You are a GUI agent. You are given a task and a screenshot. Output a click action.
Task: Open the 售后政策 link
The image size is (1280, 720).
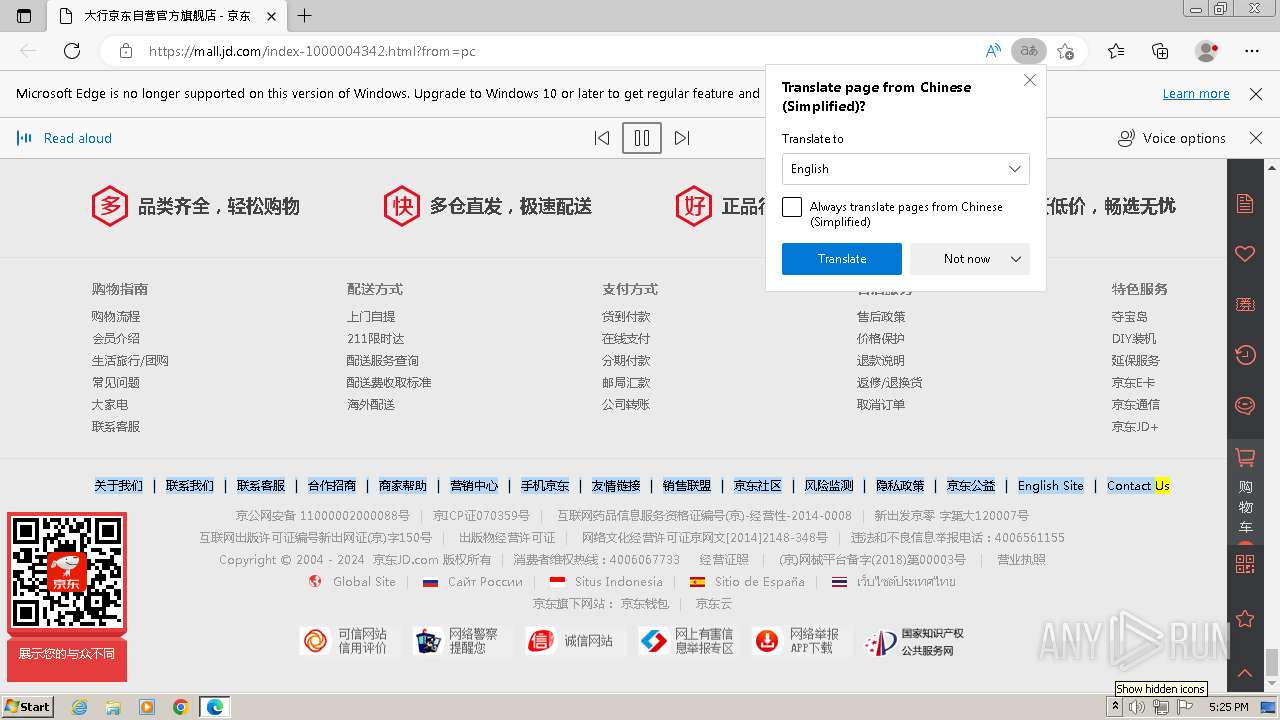click(881, 316)
